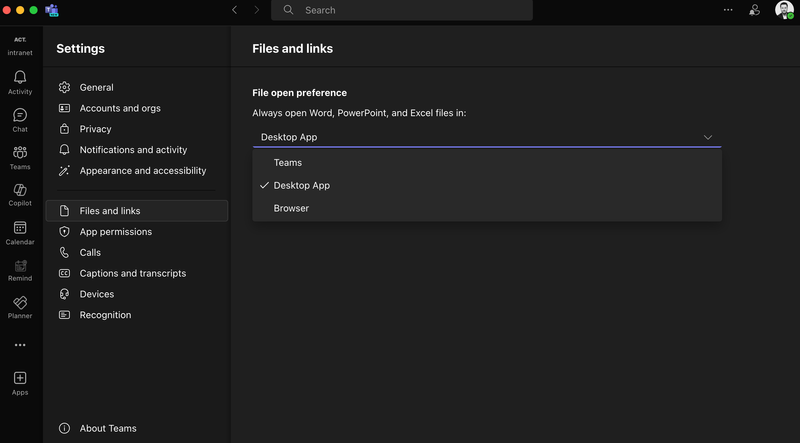
Task: Click the Search input field
Action: [x=410, y=10]
